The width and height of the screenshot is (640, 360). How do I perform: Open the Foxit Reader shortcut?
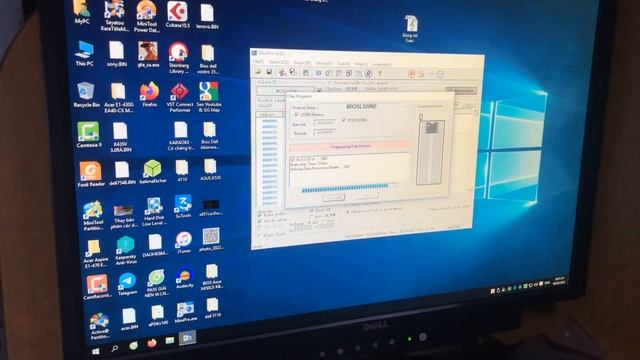coord(91,174)
